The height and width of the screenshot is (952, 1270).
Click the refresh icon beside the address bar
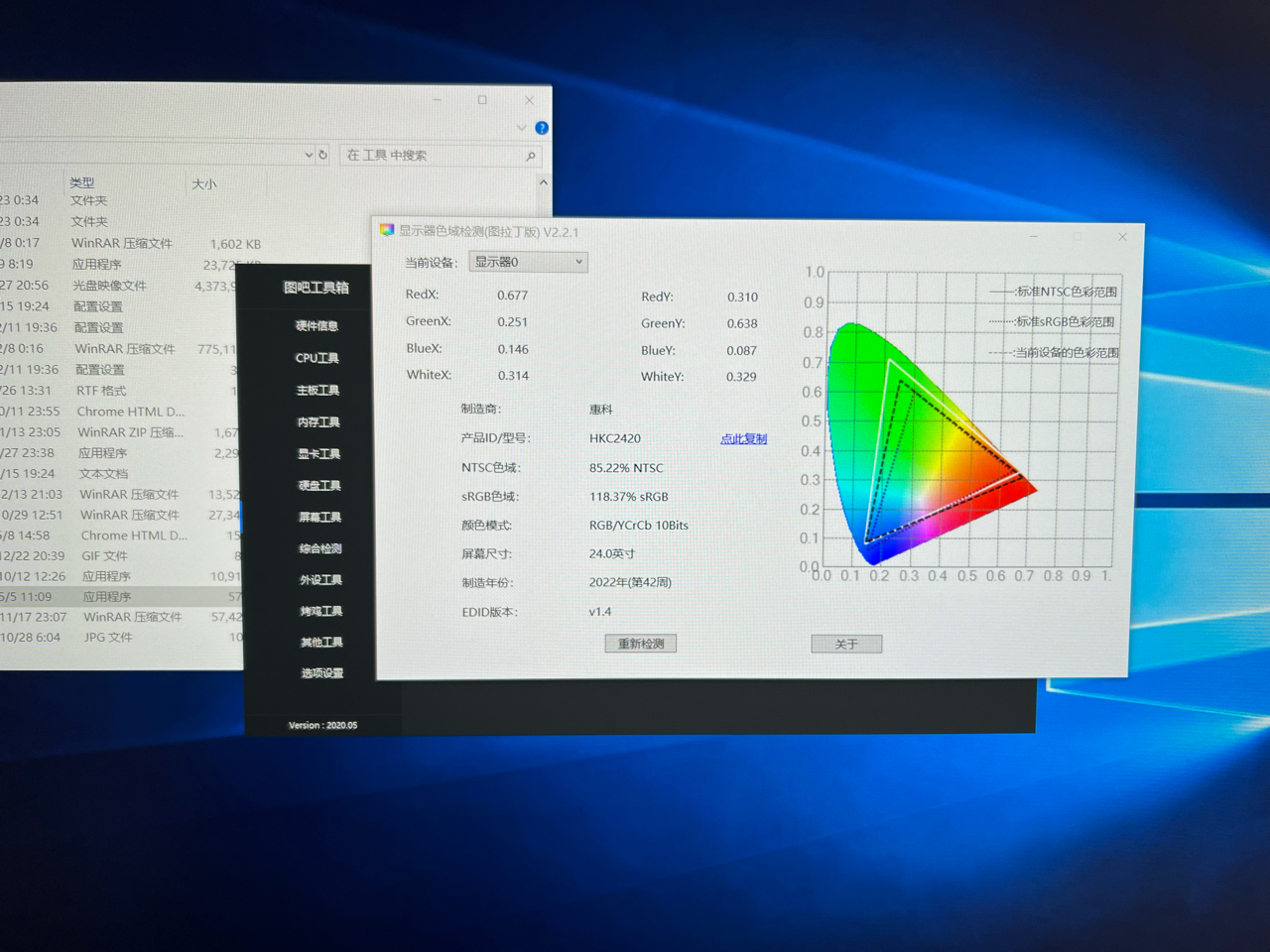coord(323,155)
